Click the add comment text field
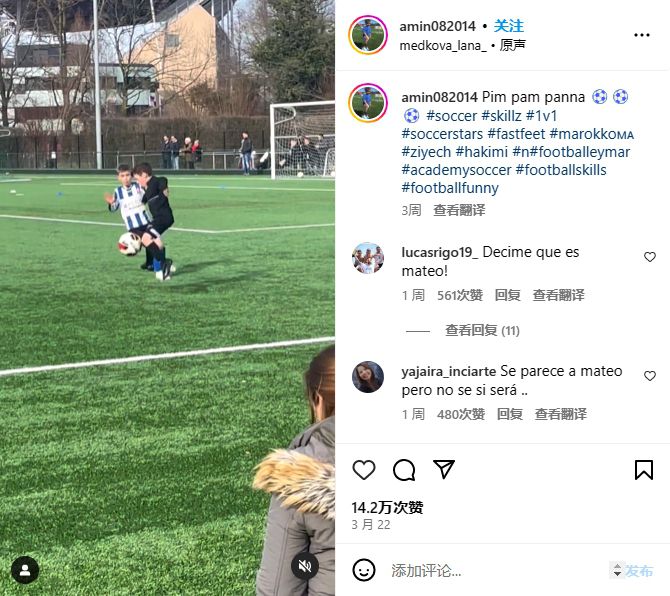670x596 pixels. [x=496, y=570]
